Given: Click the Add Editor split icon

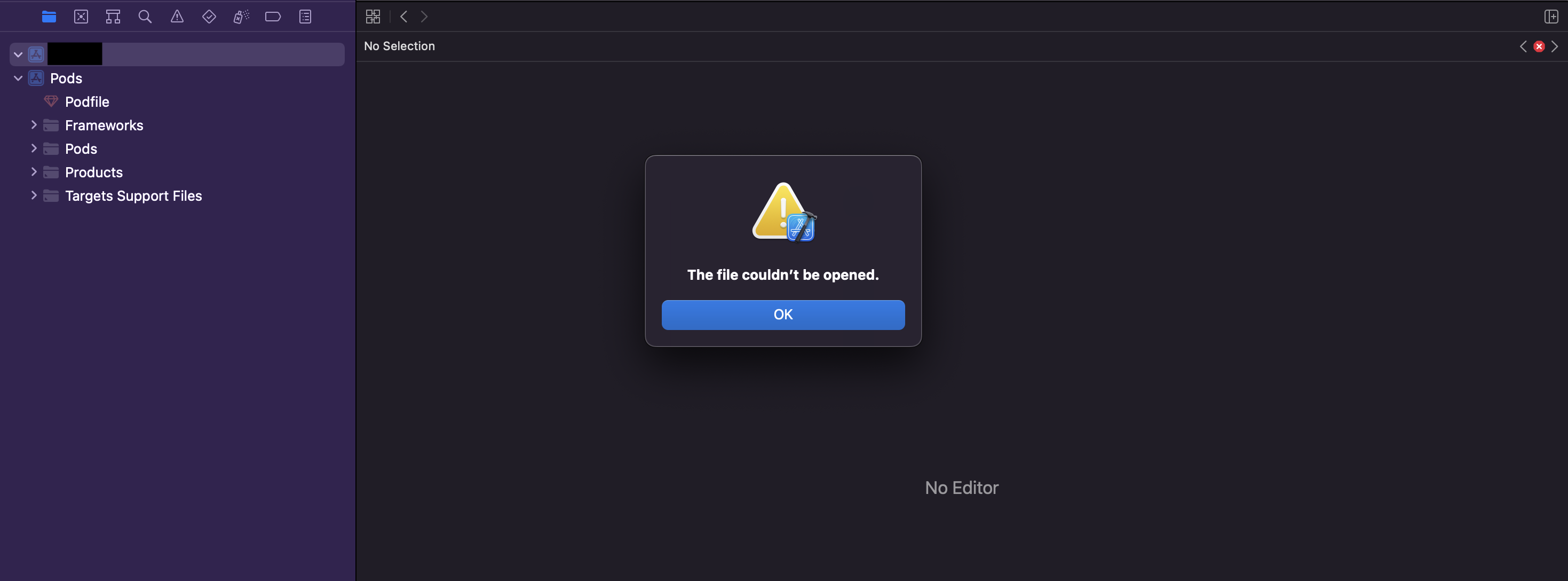Looking at the screenshot, I should [x=1551, y=17].
